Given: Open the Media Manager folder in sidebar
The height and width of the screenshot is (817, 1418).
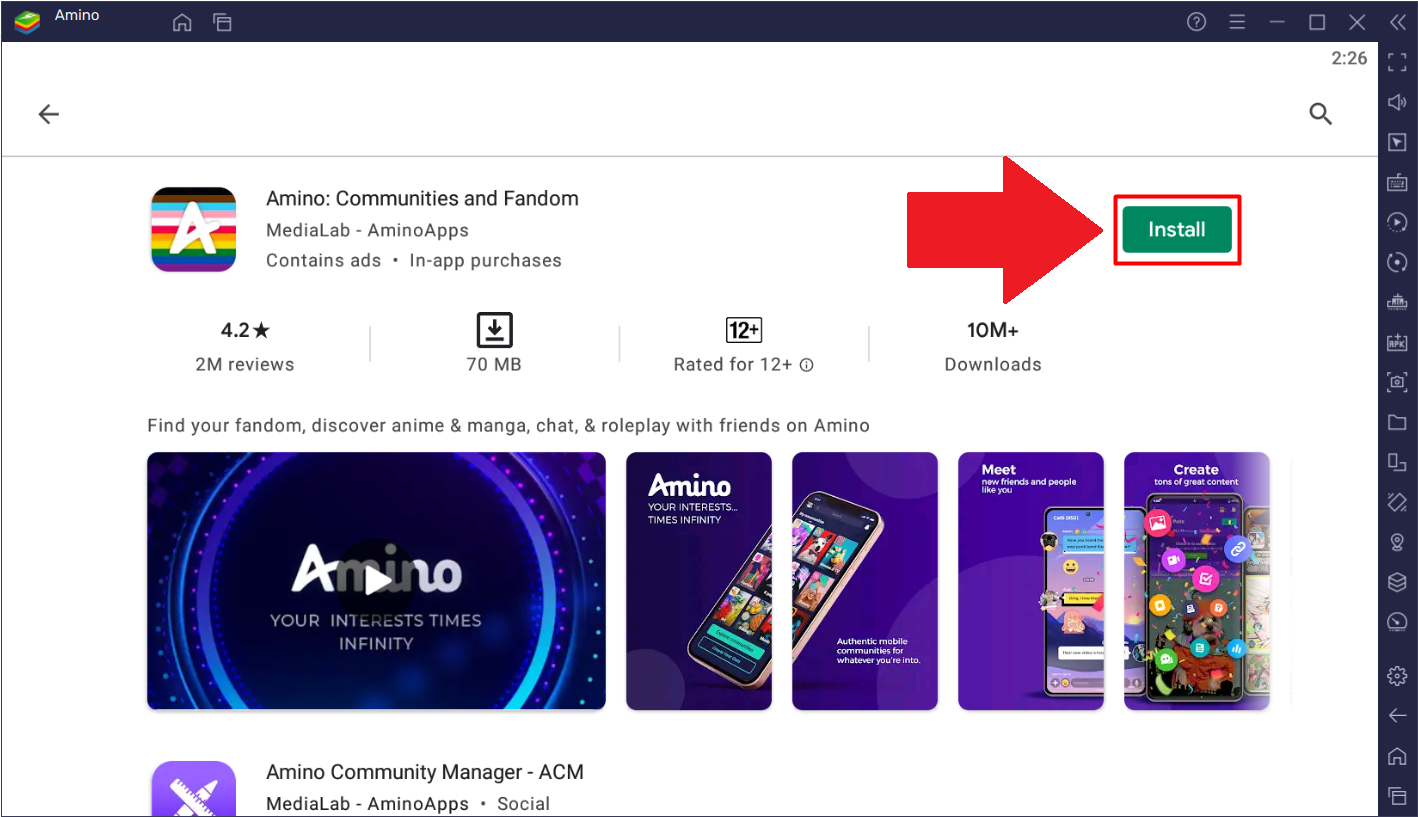Looking at the screenshot, I should click(x=1397, y=421).
